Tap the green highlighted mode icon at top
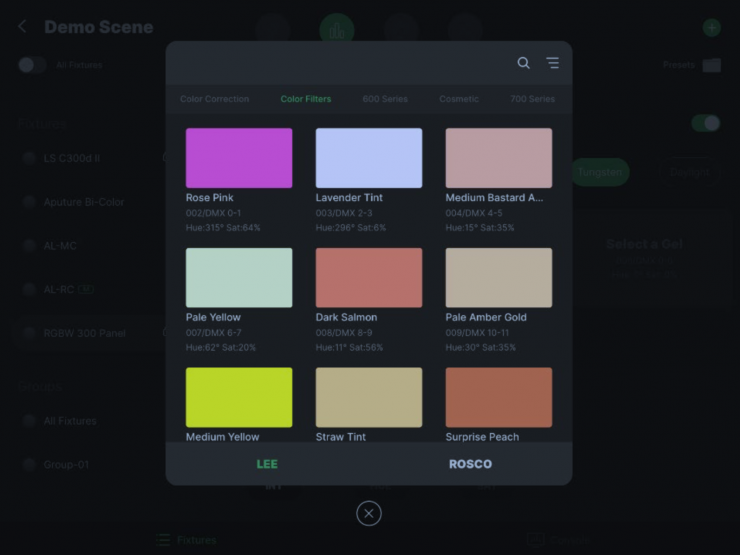This screenshot has height=555, width=740. click(337, 29)
